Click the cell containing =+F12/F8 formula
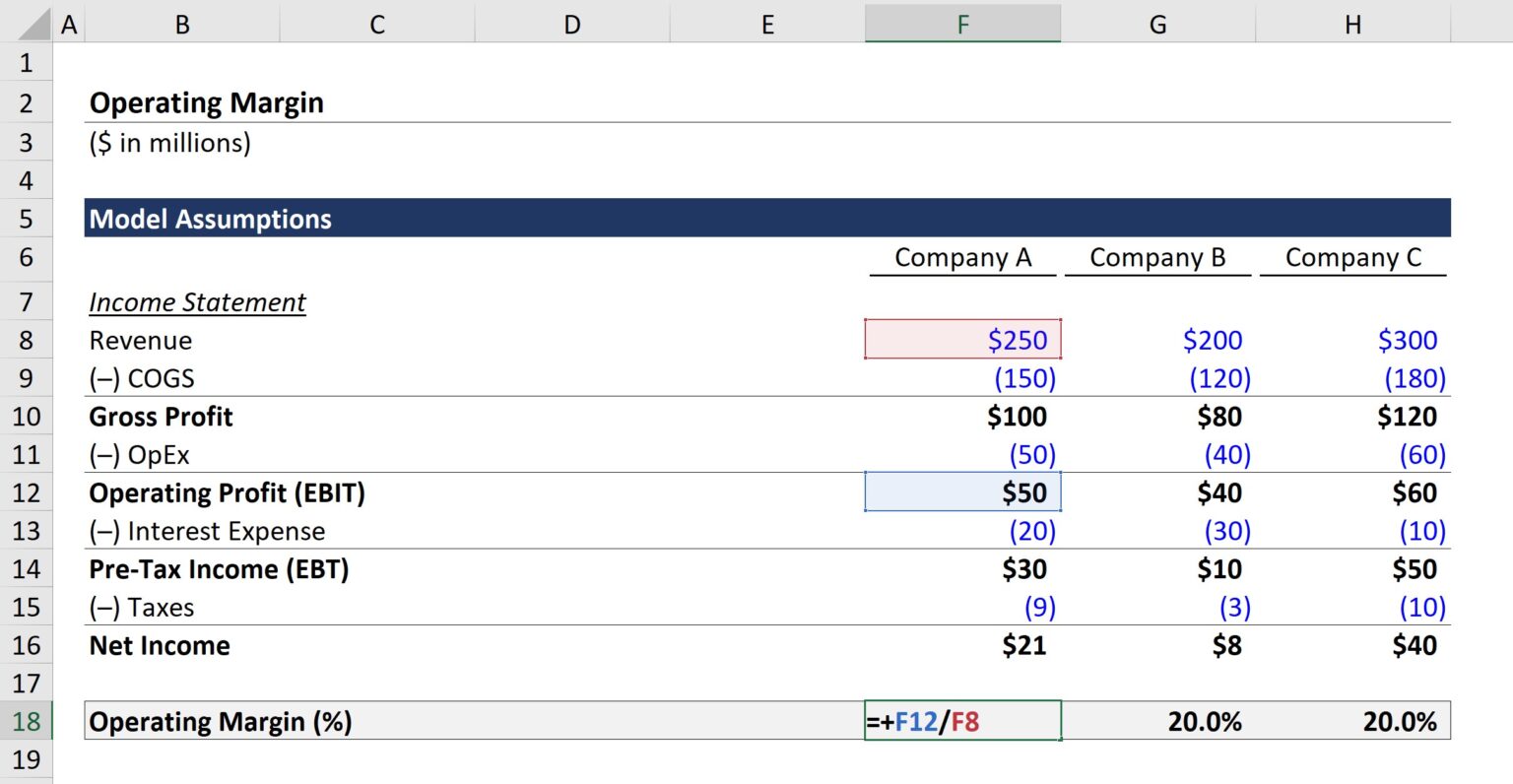Screen dimensions: 1513x784 tap(962, 721)
